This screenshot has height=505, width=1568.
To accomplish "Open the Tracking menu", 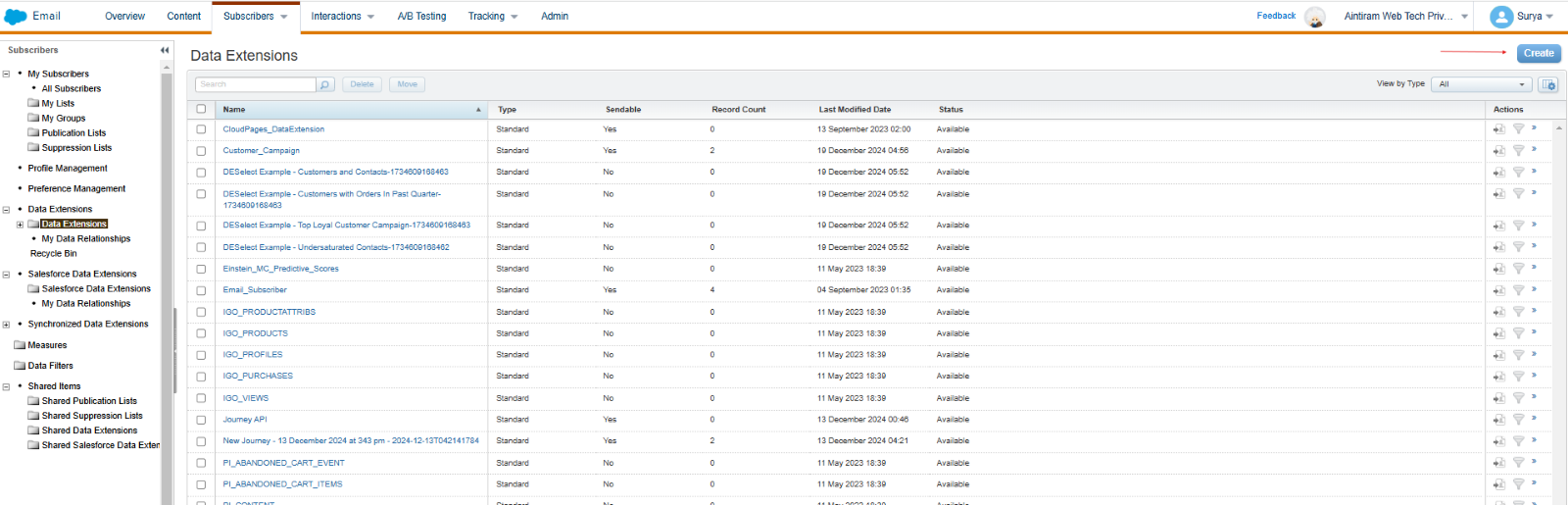I will (492, 17).
